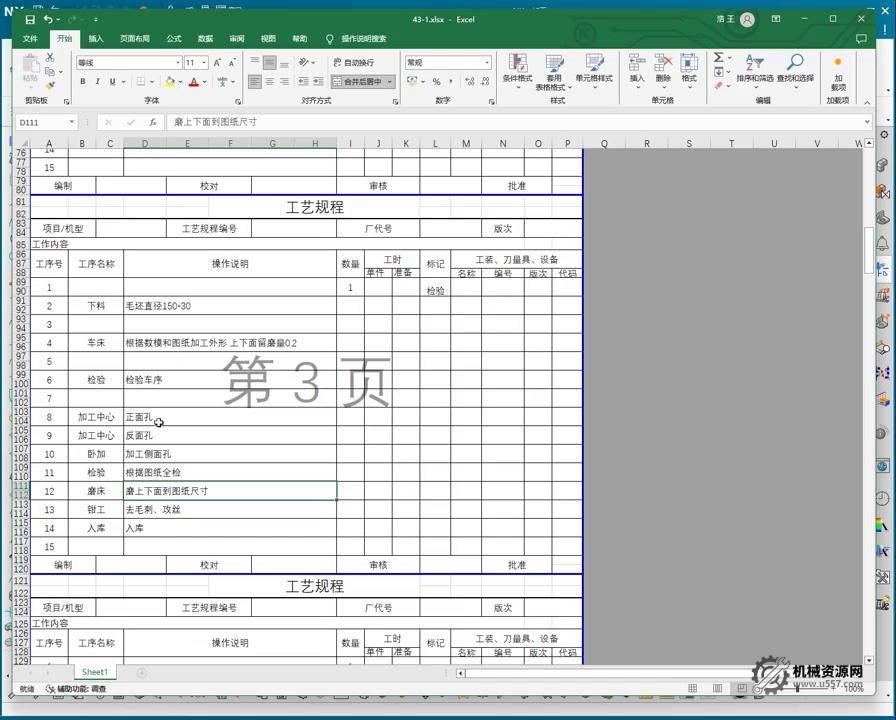The width and height of the screenshot is (896, 720).
Task: Open the Insert (插入) ribbon tab
Action: pyautogui.click(x=96, y=39)
